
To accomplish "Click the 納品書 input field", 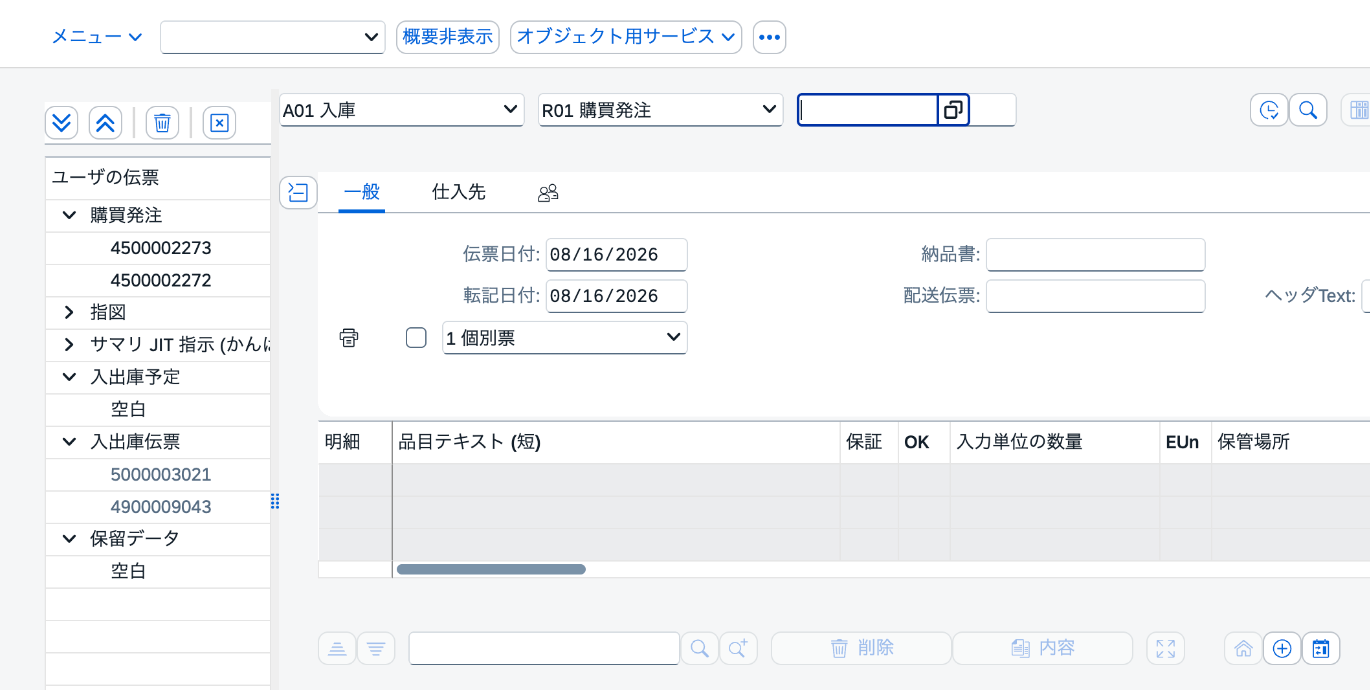I will point(1096,255).
